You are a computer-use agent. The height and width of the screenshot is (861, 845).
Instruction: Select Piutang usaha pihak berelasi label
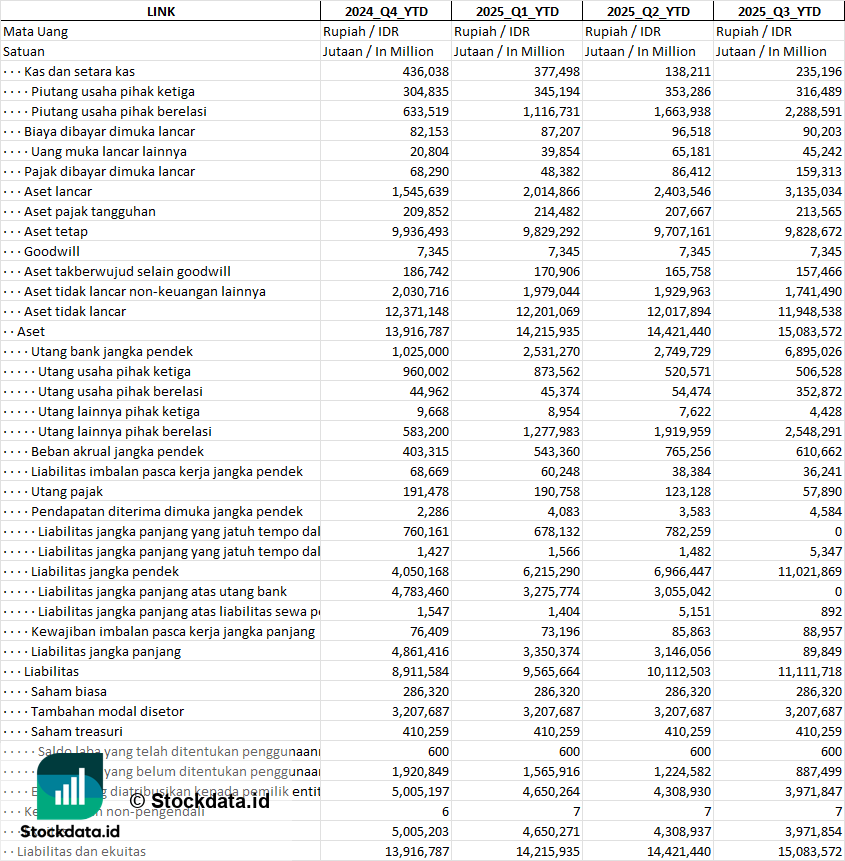(x=119, y=111)
